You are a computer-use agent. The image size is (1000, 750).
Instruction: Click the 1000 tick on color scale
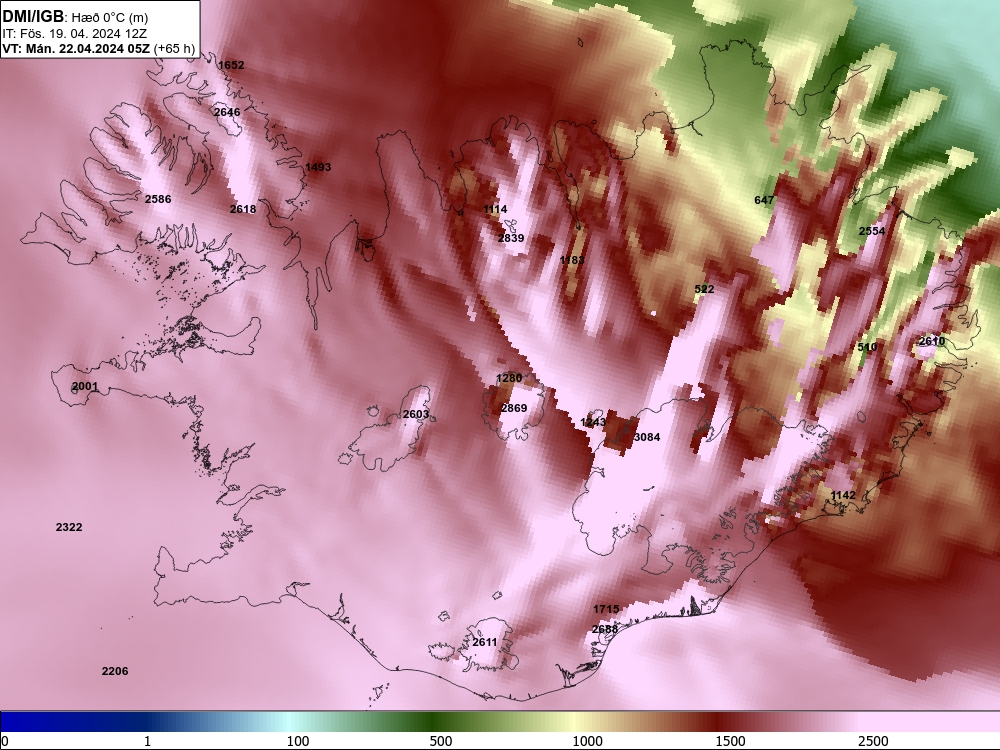(587, 741)
